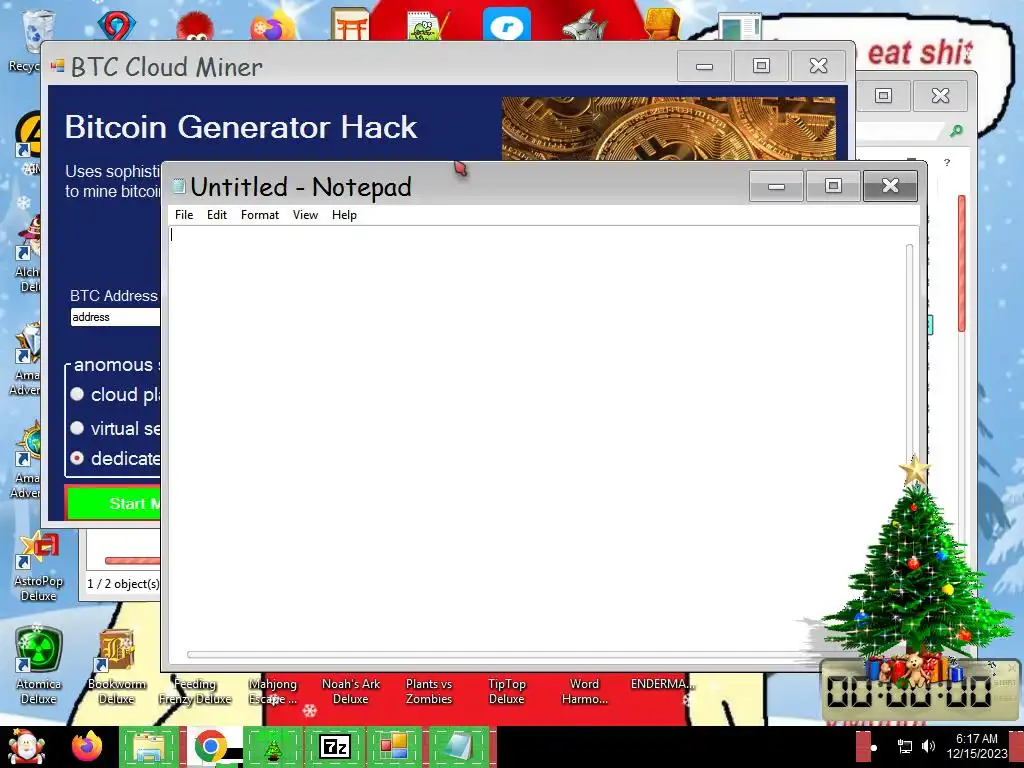Image resolution: width=1024 pixels, height=768 pixels.
Task: Open the red fuzzy creature desktop icon
Action: coord(195,27)
